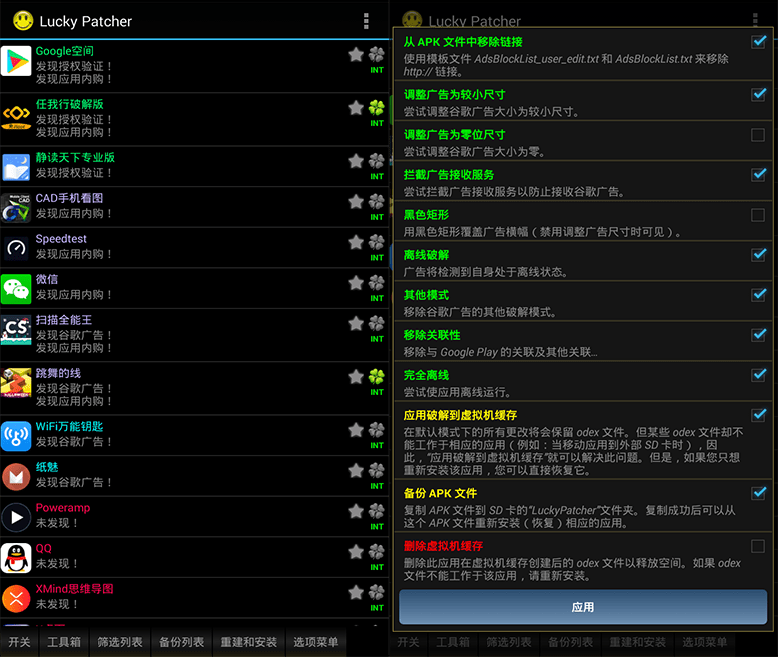Uncheck 从 APK 文件中移除链接 checkbox
Viewport: 778px width, 657px height.
(x=758, y=42)
